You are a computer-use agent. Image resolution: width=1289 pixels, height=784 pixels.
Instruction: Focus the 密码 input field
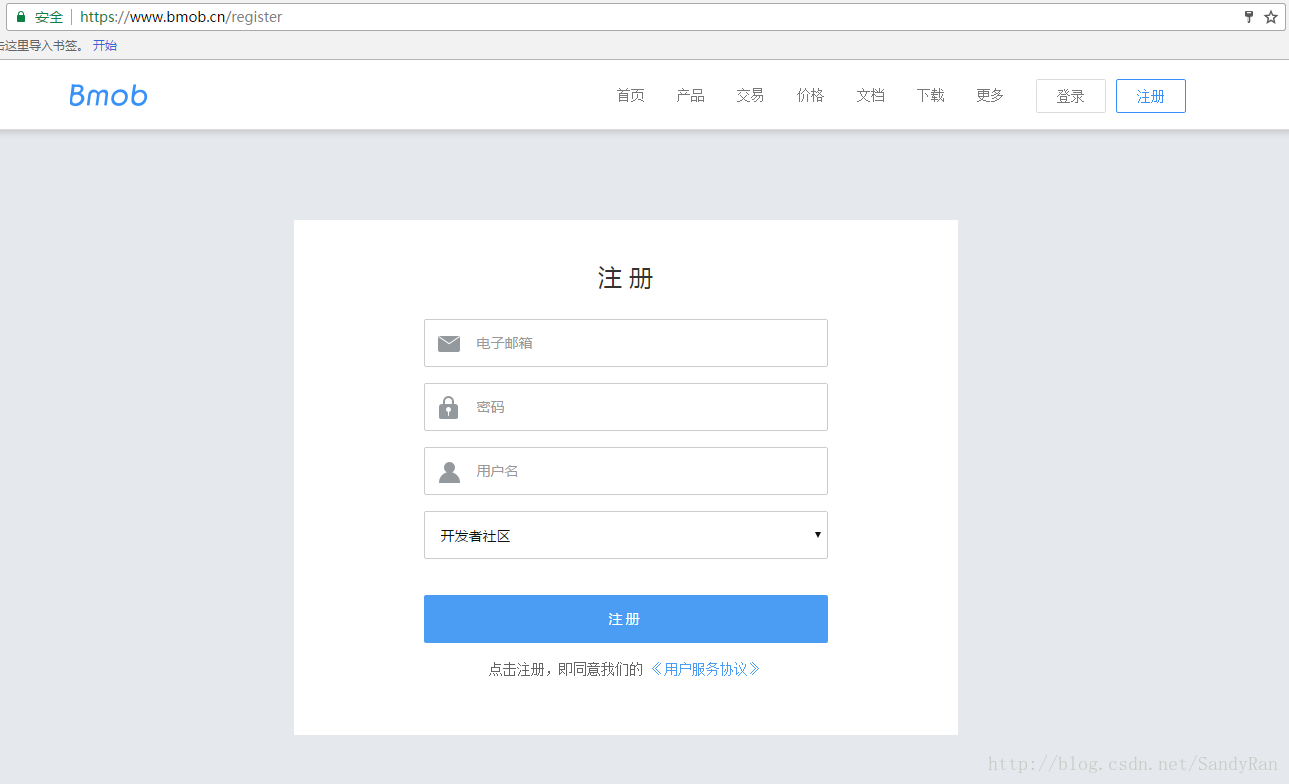coord(626,407)
